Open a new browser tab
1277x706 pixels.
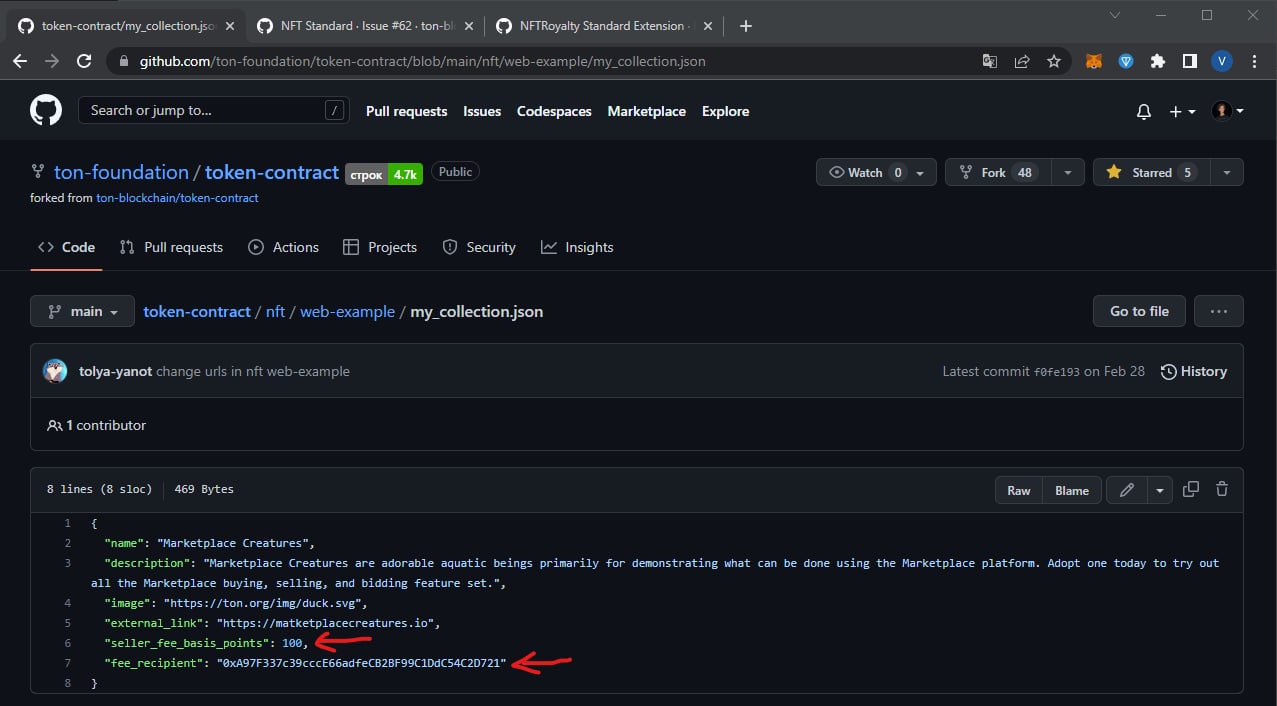745,26
